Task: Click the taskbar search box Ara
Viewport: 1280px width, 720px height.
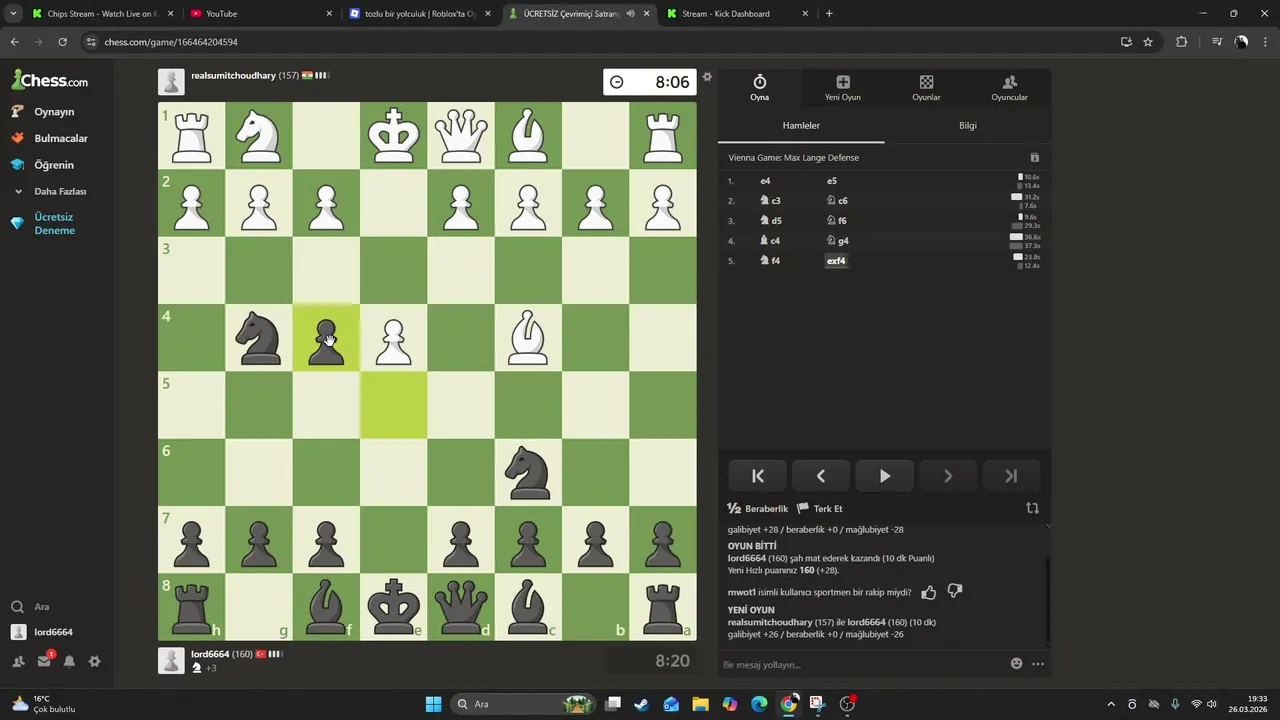Action: coord(523,704)
